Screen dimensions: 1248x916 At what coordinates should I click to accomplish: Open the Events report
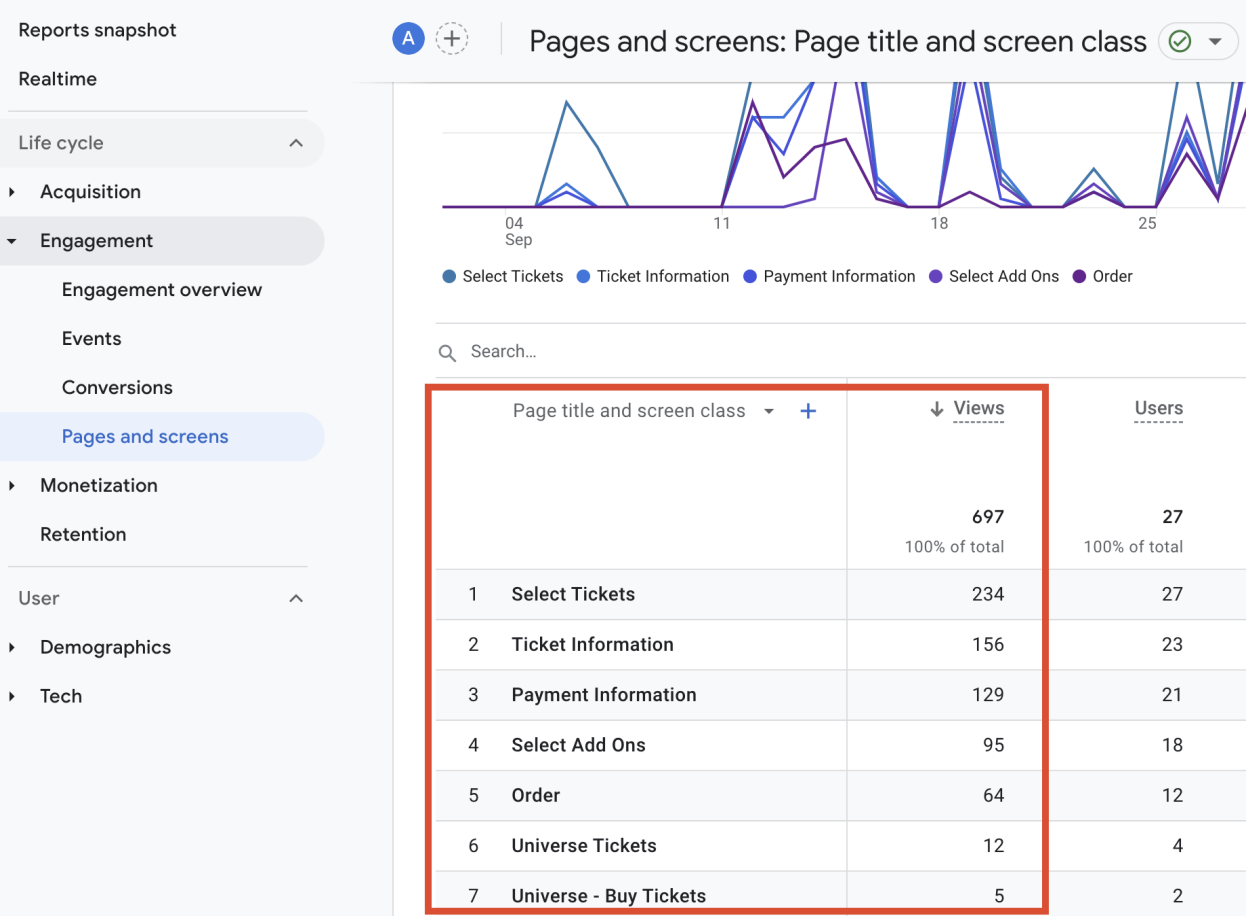(x=91, y=339)
